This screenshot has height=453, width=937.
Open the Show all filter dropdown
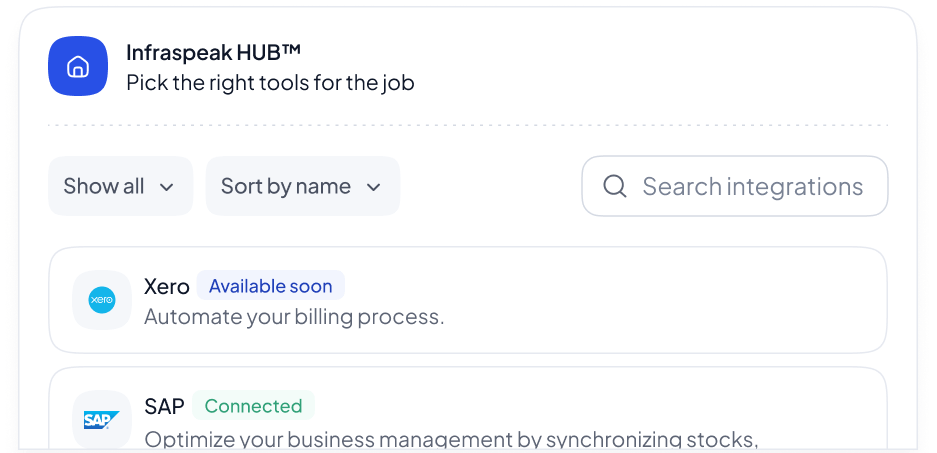tap(121, 186)
